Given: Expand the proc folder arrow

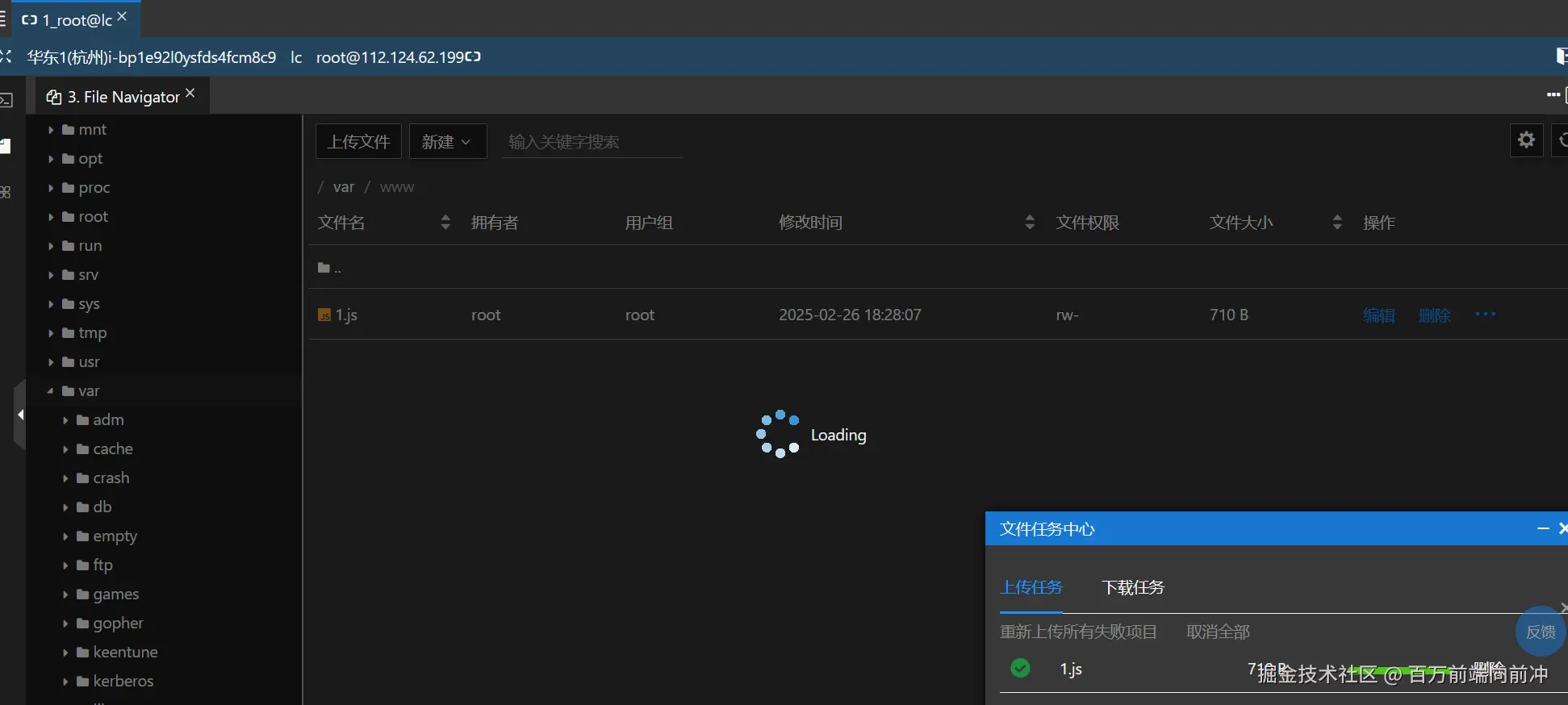Looking at the screenshot, I should point(51,188).
